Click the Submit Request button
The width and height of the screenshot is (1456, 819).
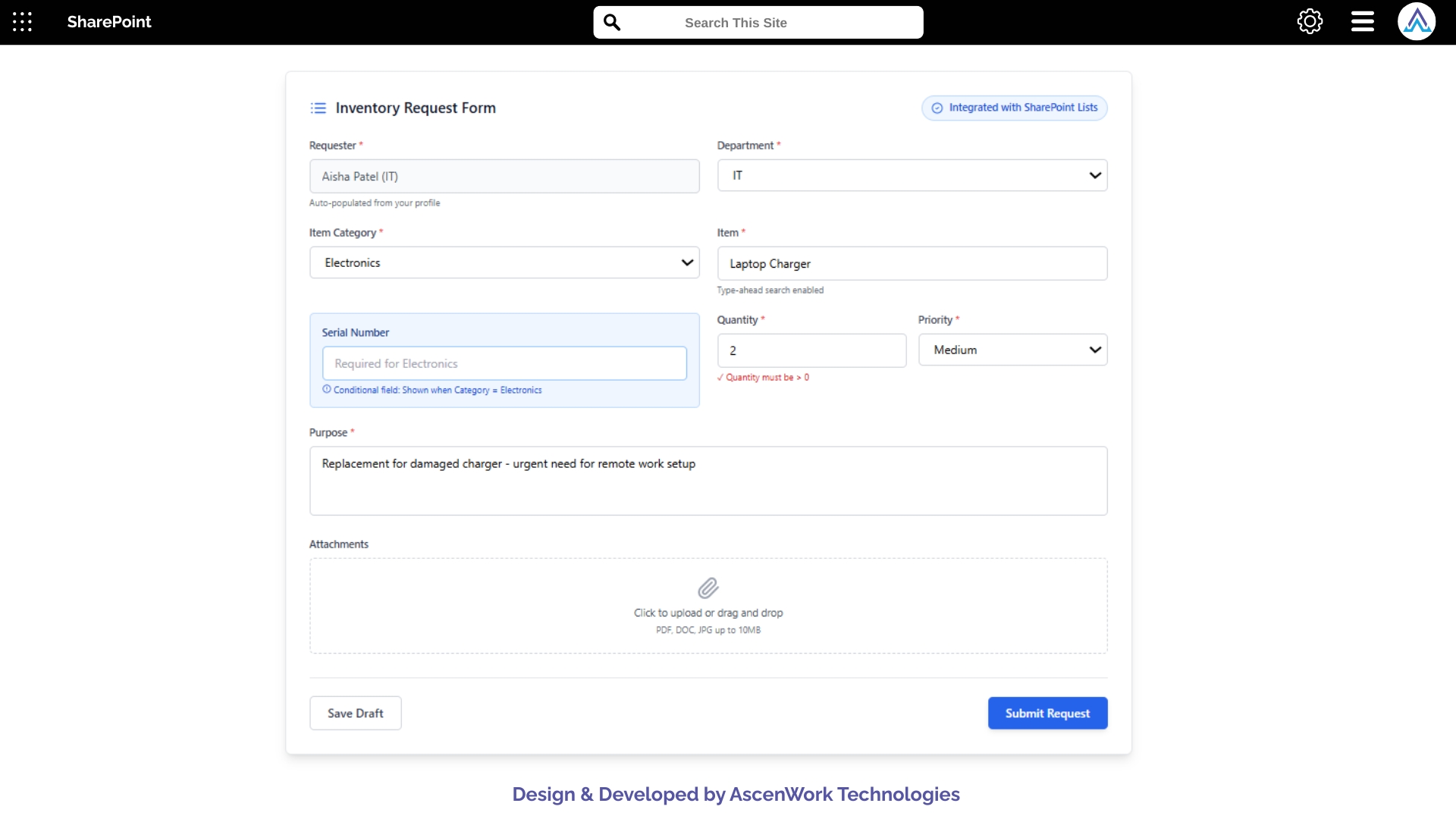pos(1047,713)
